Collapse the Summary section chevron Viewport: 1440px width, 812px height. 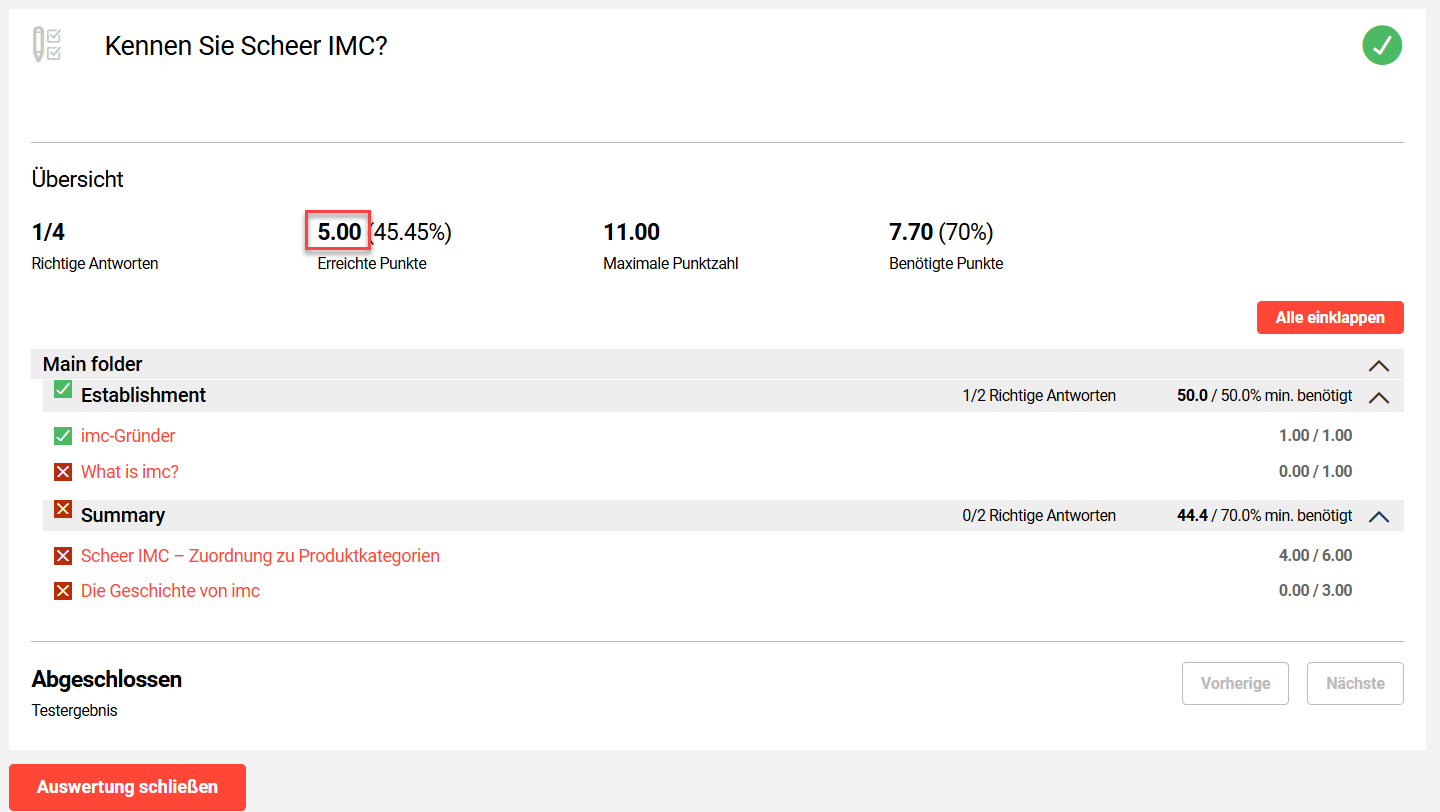click(x=1379, y=517)
